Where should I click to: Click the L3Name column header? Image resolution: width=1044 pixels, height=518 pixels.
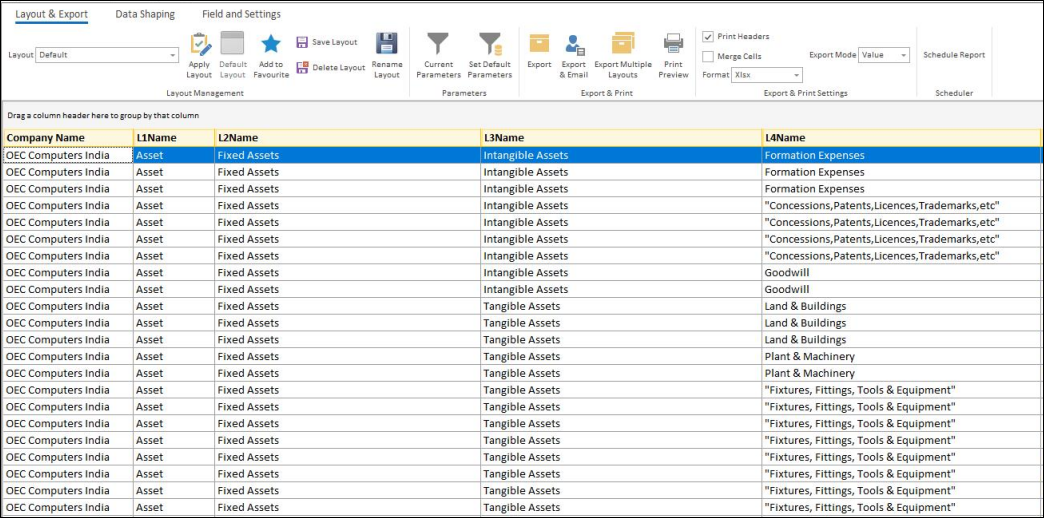click(620, 138)
